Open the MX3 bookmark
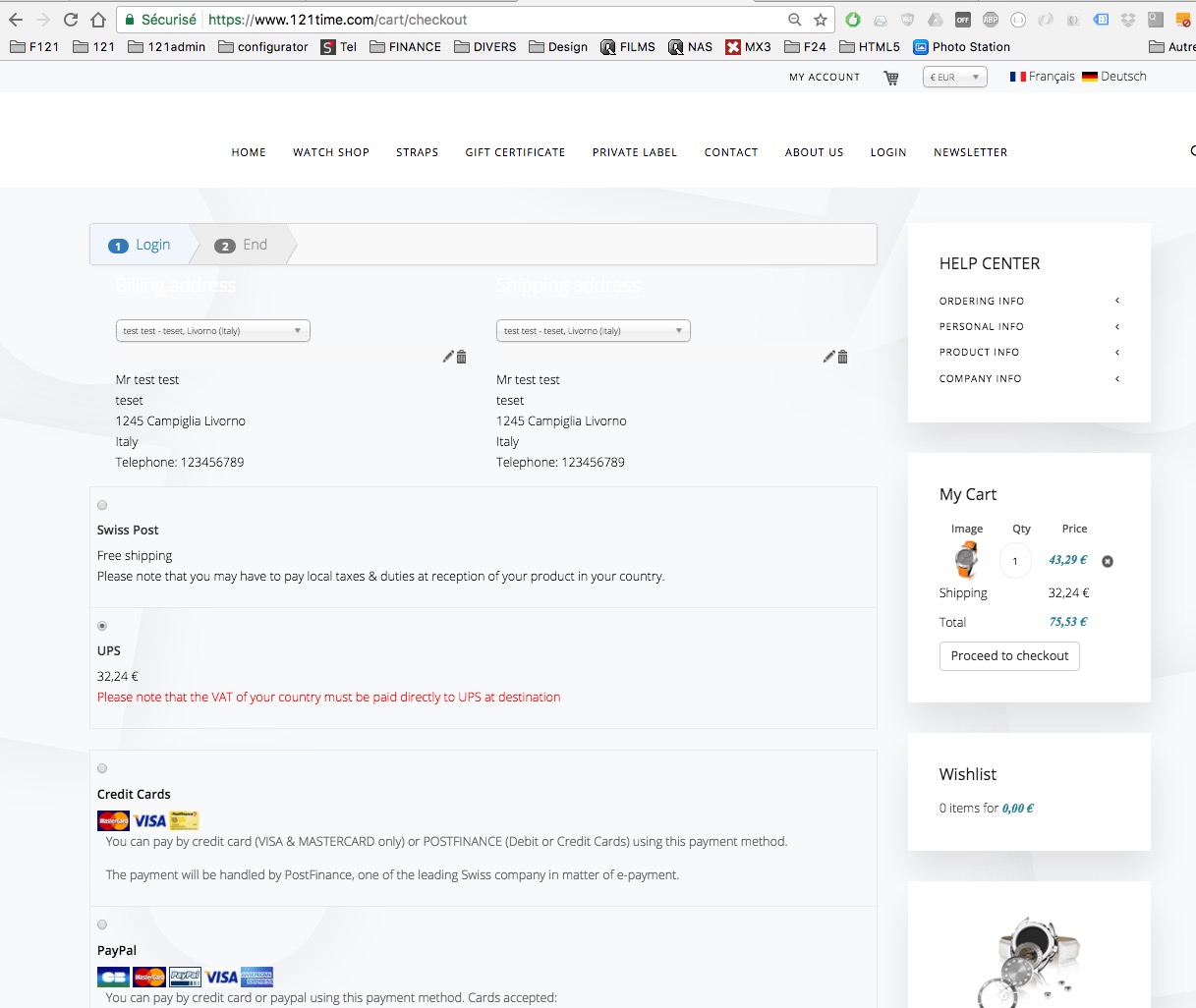The width and height of the screenshot is (1196, 1008). pos(748,46)
